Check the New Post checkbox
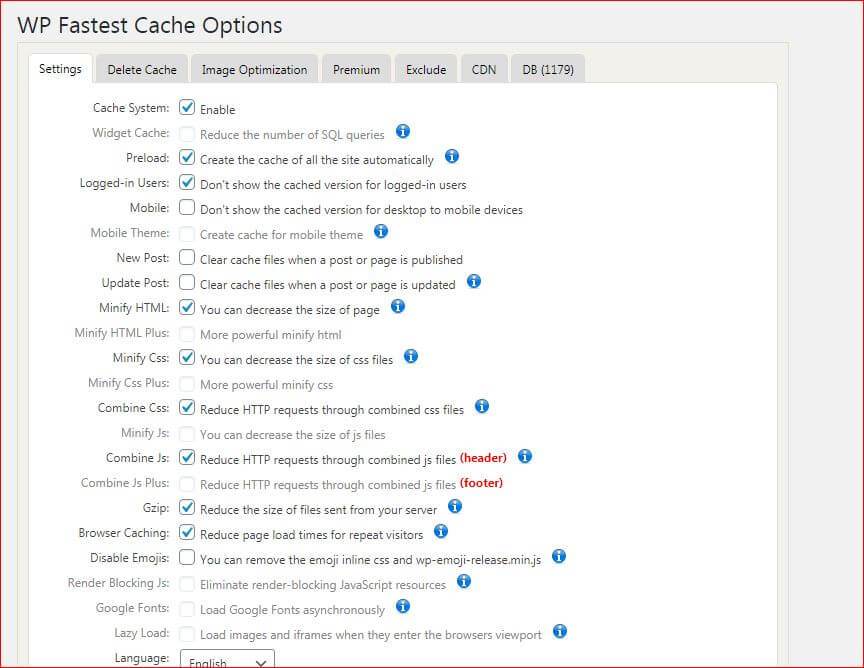Viewport: 864px width, 668px height. click(x=187, y=257)
